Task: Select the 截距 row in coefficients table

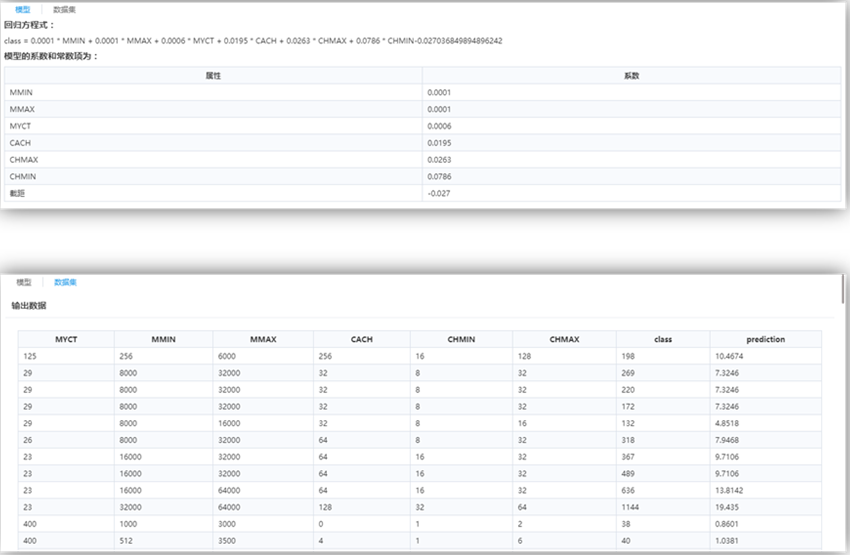Action: (x=213, y=193)
